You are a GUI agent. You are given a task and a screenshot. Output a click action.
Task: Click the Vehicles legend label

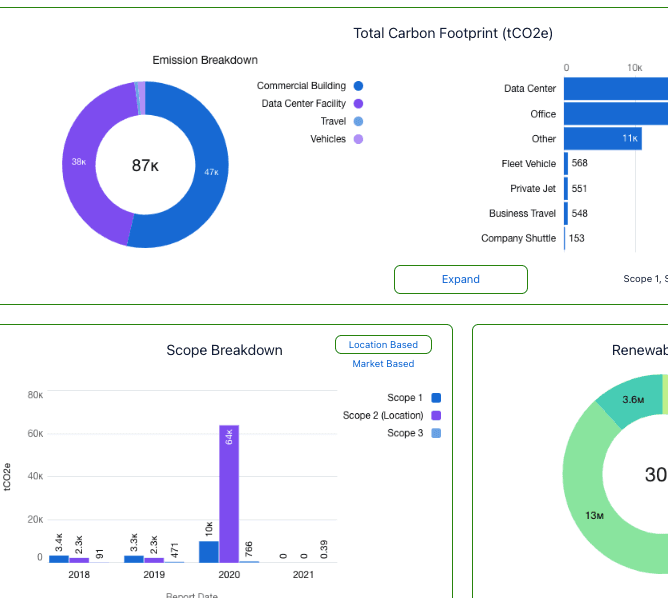[328, 139]
